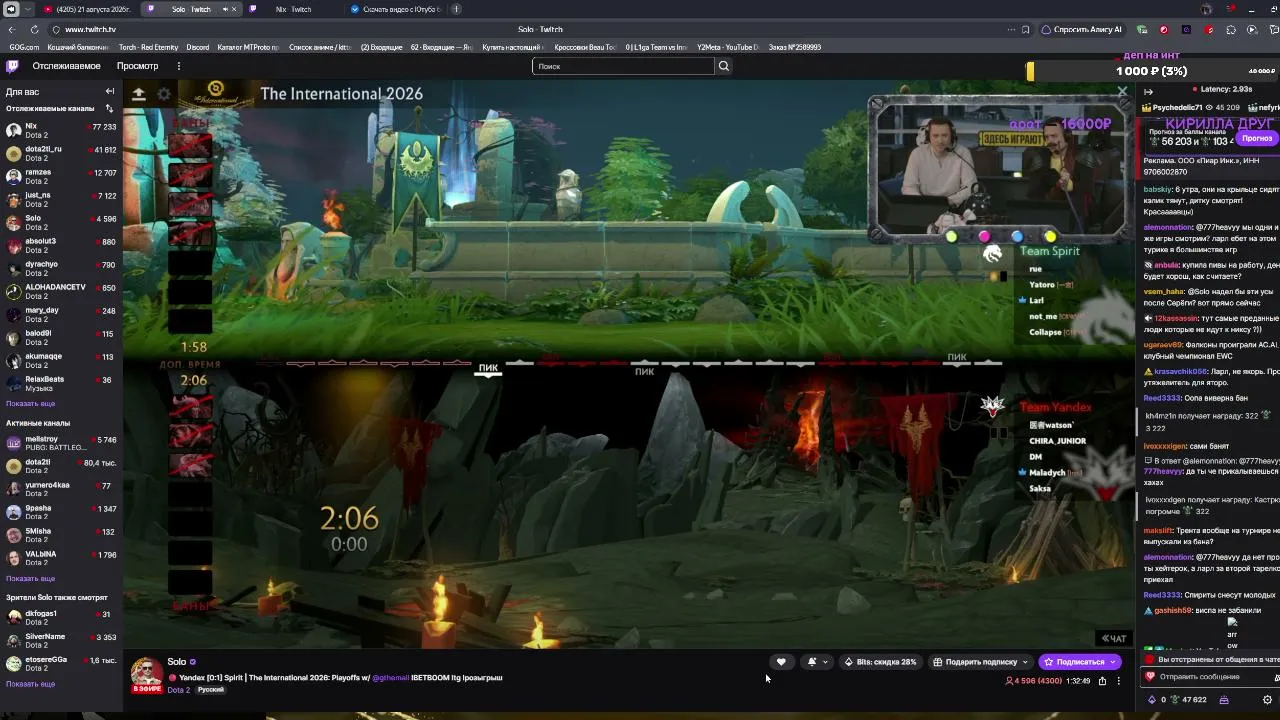The height and width of the screenshot is (720, 1280).
Task: Expand the Зрители Solo также смотрят list
Action: tap(30, 684)
